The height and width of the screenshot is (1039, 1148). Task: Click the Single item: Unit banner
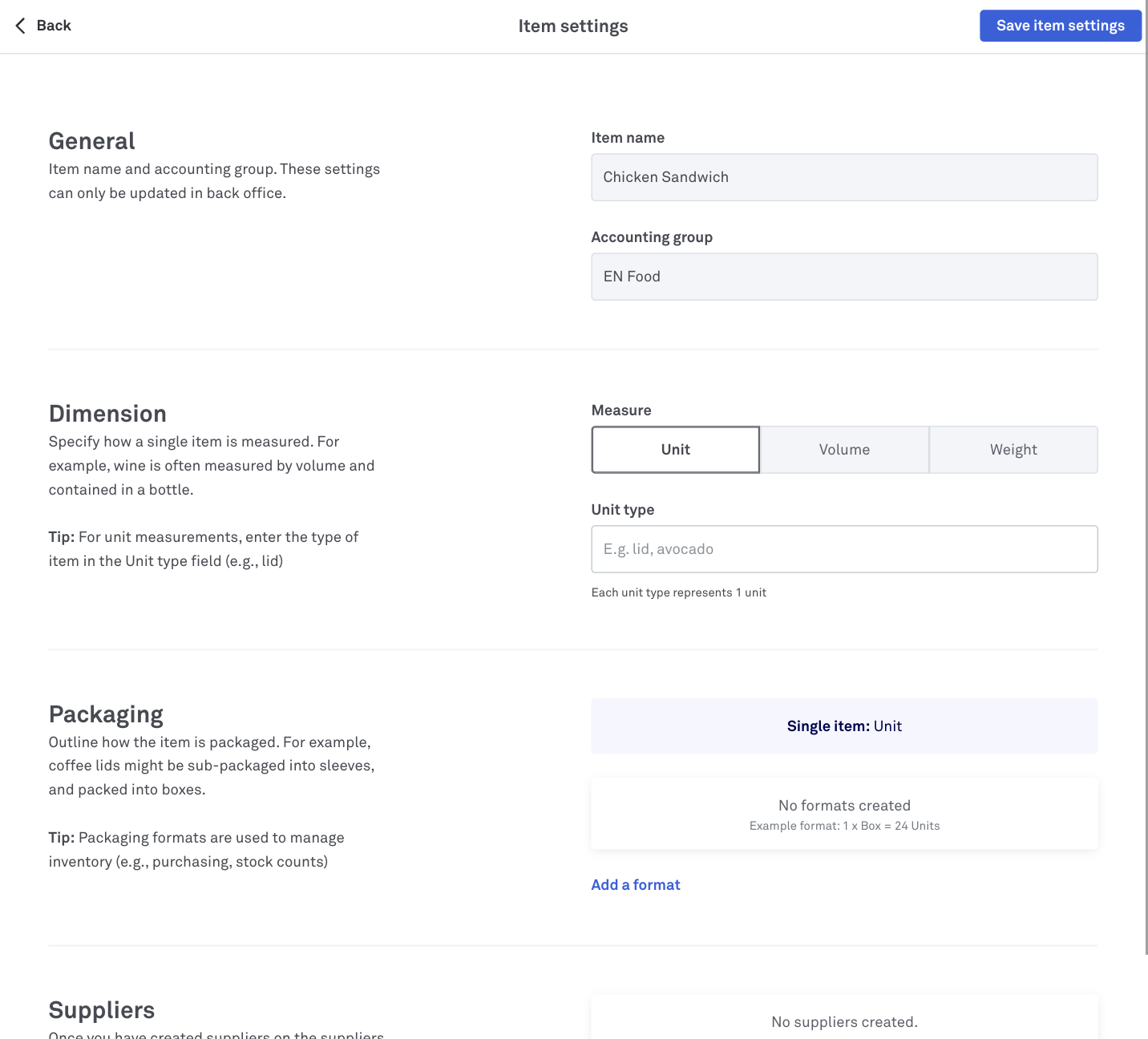point(844,726)
